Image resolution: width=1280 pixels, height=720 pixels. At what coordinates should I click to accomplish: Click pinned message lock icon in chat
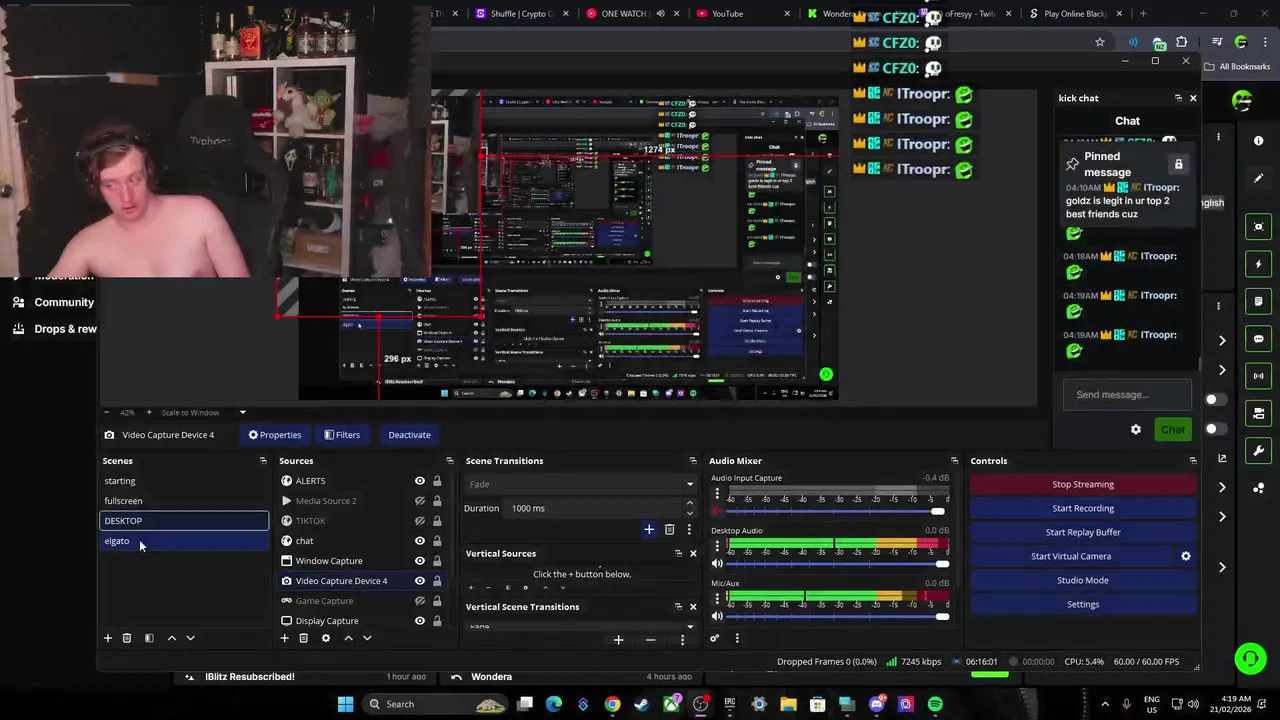(1178, 164)
